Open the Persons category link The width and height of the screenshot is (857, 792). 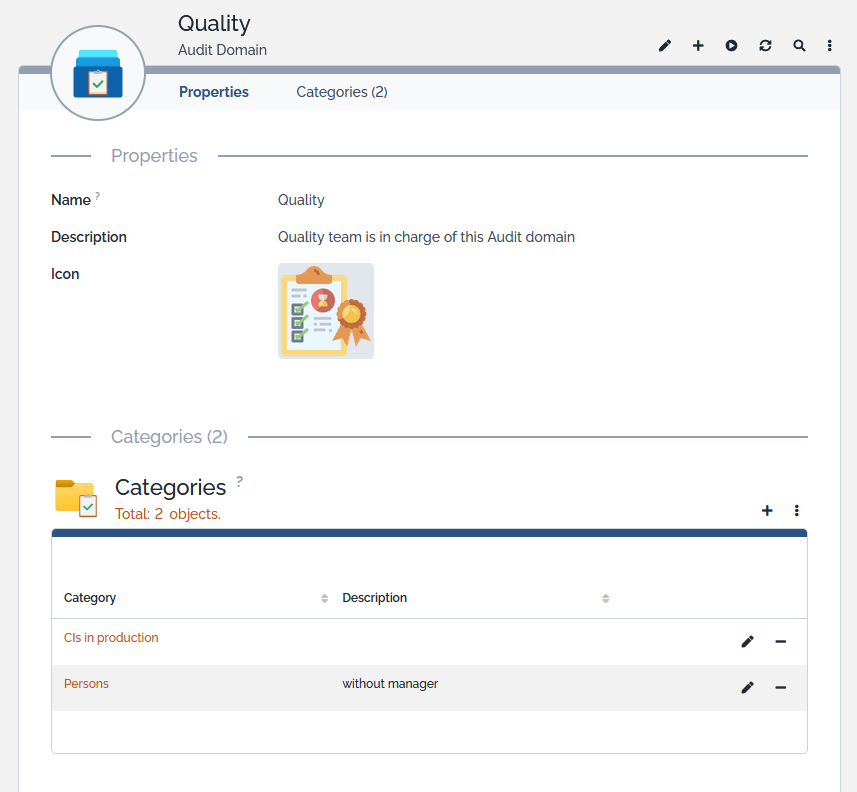[86, 684]
